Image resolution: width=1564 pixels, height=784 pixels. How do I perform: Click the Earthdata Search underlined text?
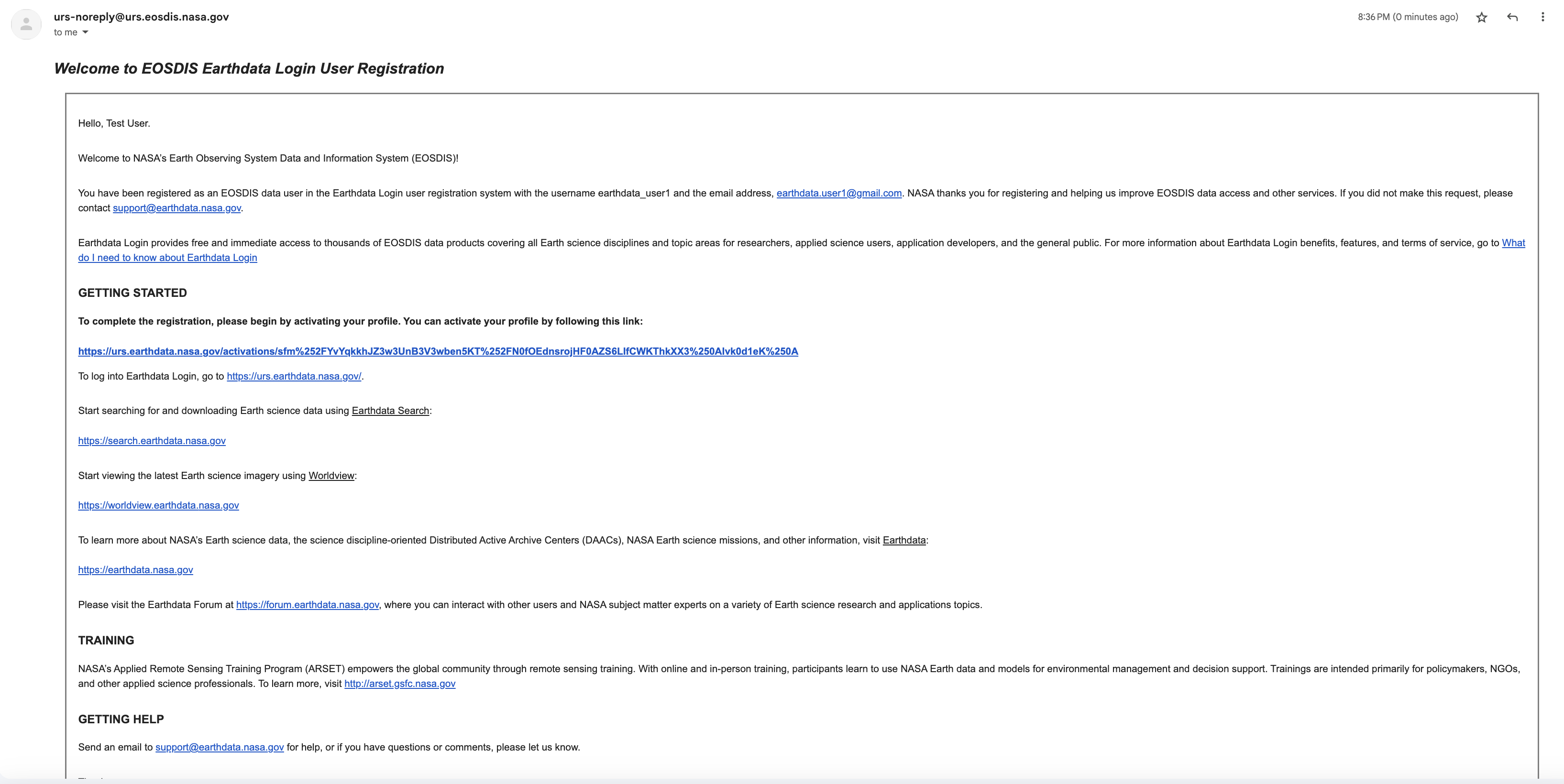point(390,411)
